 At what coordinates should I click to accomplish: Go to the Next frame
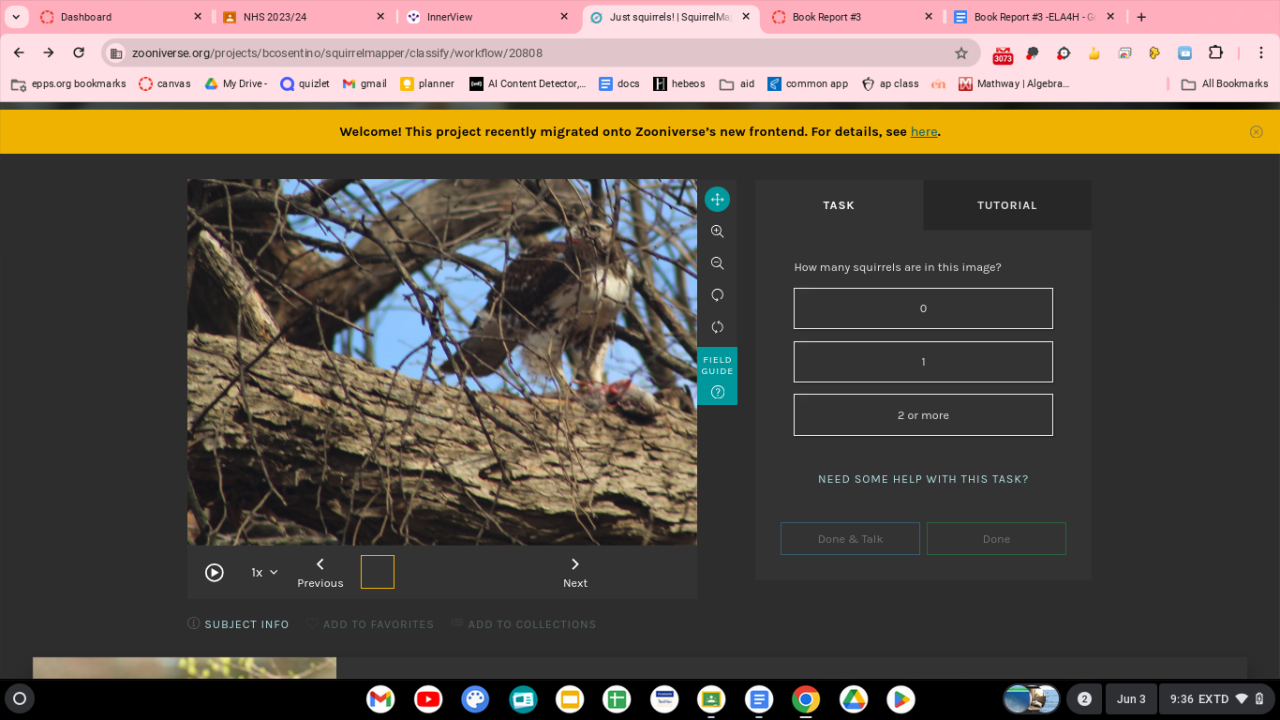[x=575, y=573]
